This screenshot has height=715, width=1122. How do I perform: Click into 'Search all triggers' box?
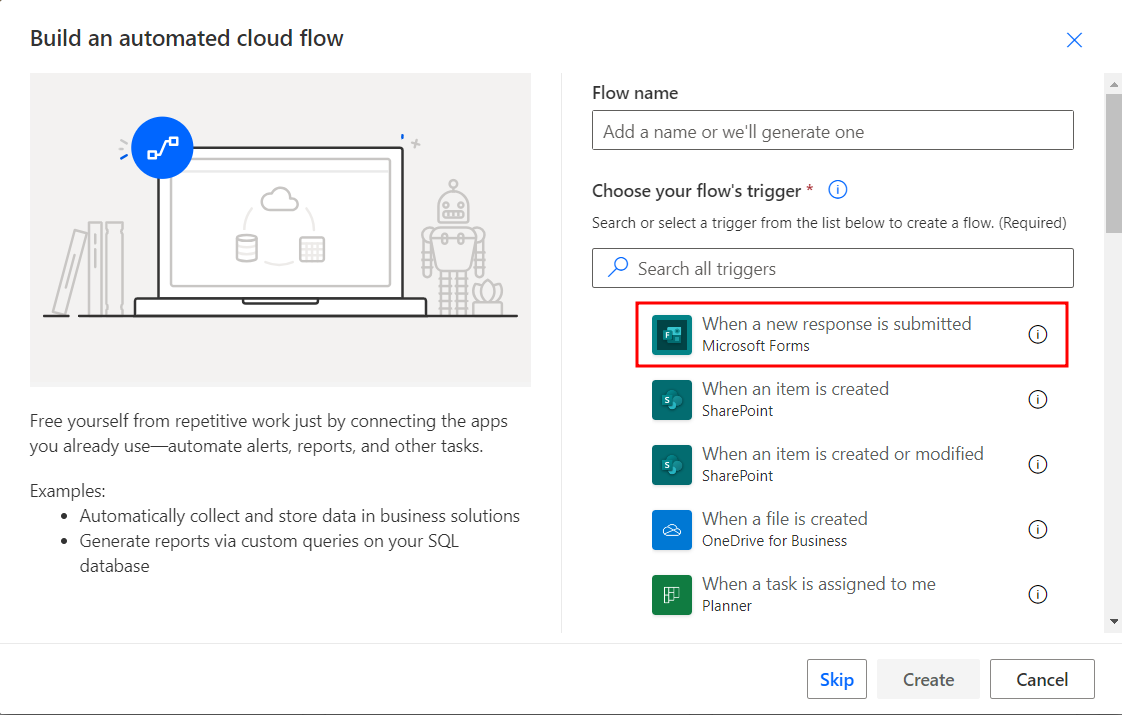832,268
